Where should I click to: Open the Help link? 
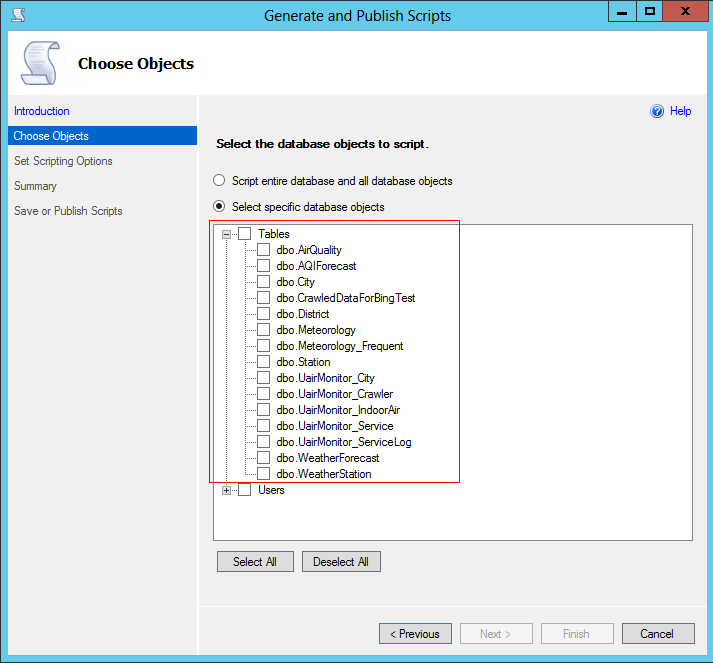click(680, 112)
